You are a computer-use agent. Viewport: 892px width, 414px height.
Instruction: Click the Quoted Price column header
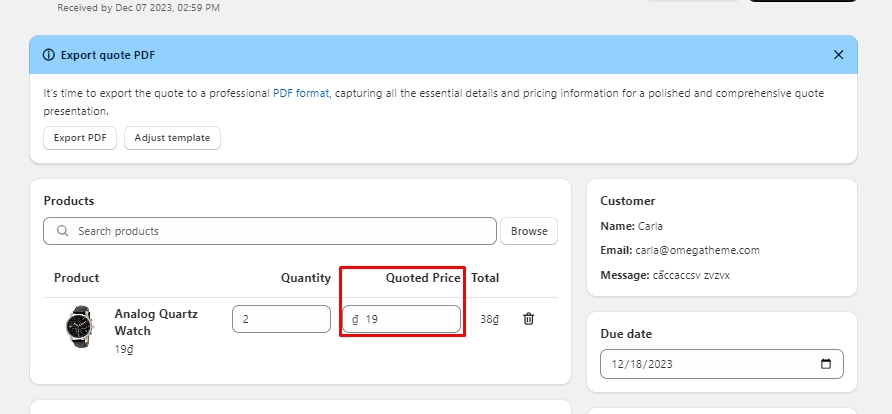[x=423, y=277]
